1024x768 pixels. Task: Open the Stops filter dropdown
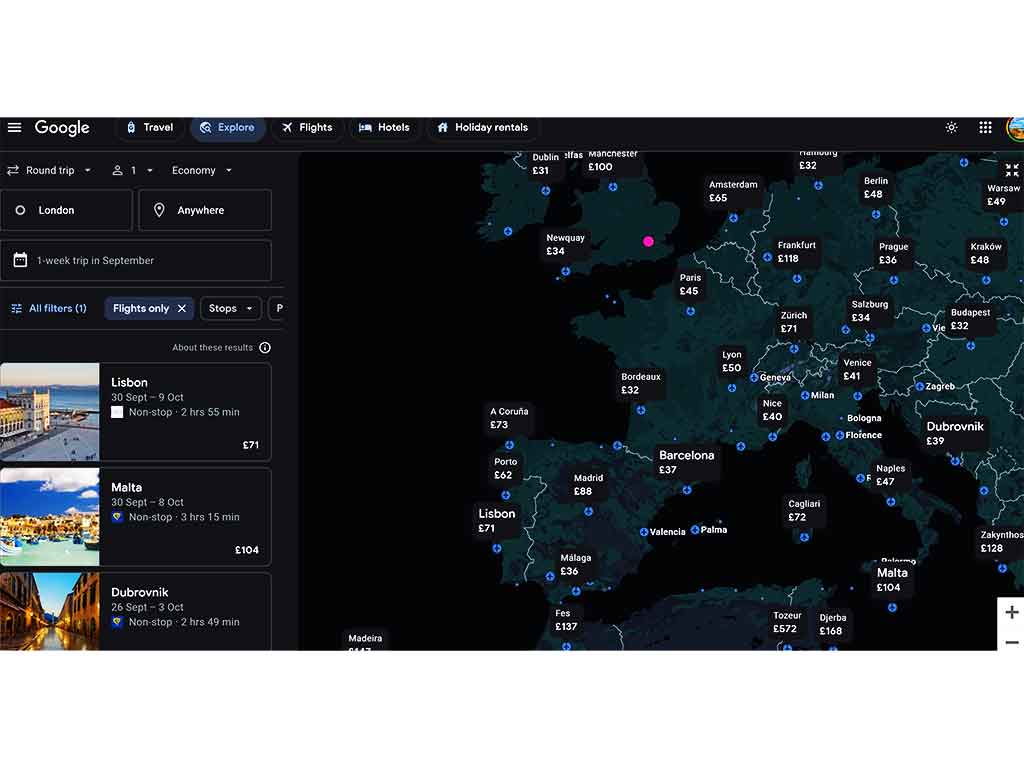pos(231,308)
